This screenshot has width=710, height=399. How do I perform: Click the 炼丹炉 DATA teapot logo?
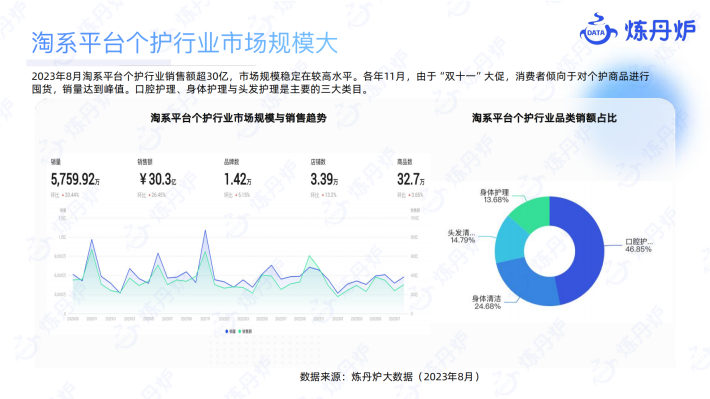(x=598, y=29)
